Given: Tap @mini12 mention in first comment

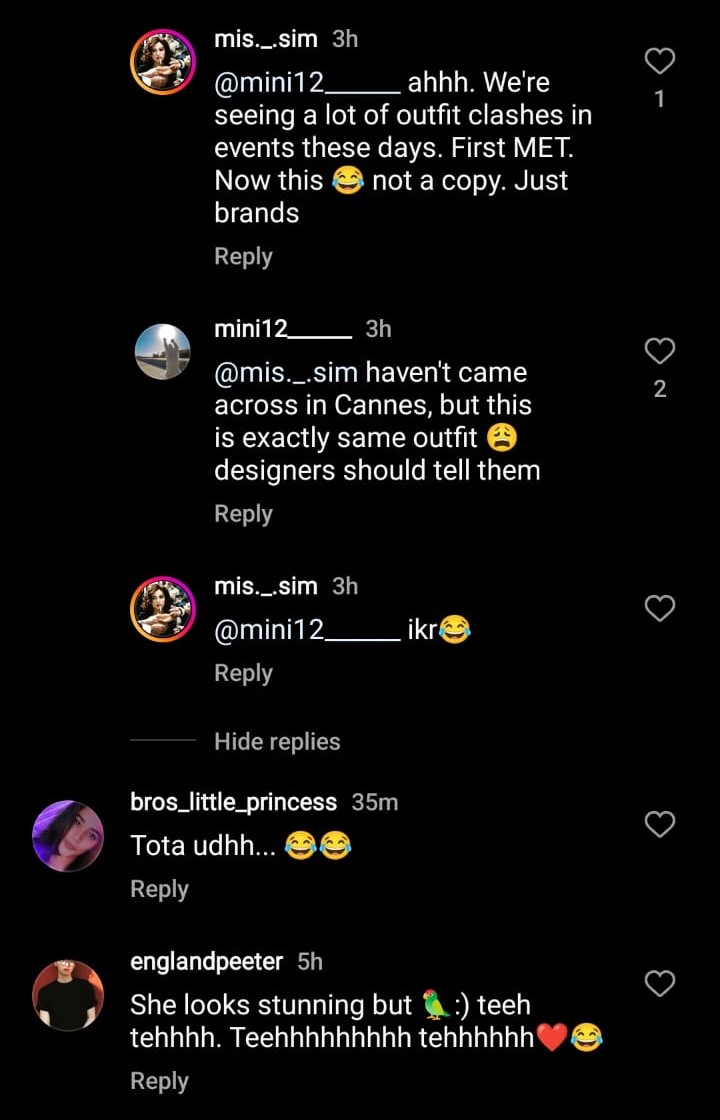Looking at the screenshot, I should 307,84.
